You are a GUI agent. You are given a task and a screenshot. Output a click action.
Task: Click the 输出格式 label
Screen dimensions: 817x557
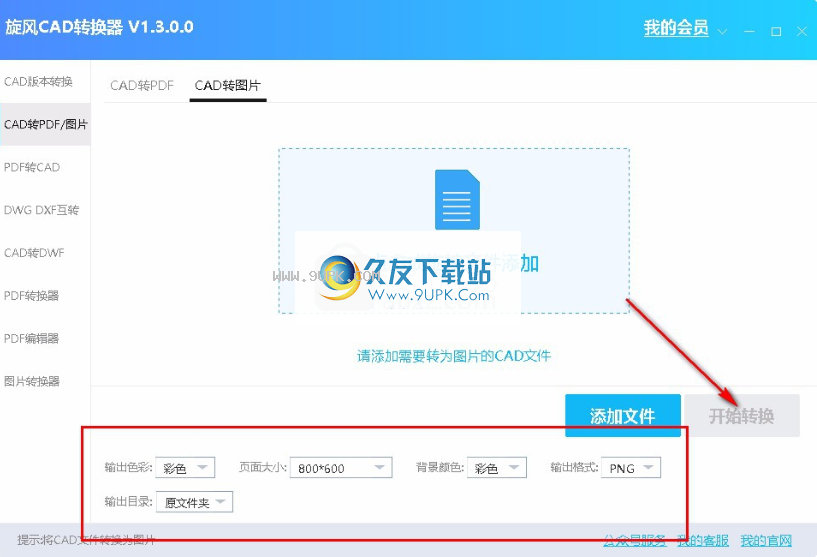[x=574, y=467]
